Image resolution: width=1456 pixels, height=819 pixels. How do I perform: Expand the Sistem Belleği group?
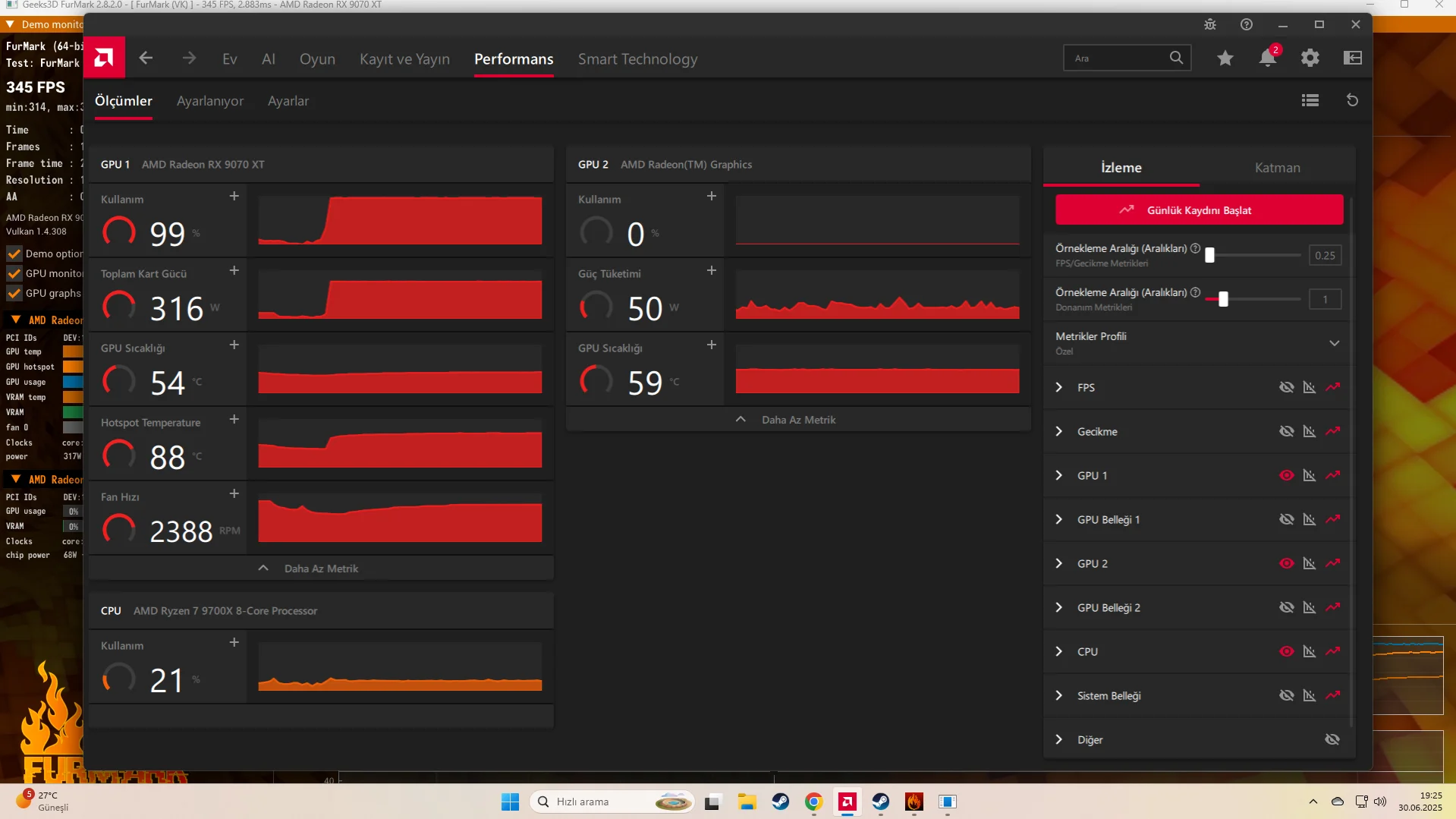(x=1059, y=695)
